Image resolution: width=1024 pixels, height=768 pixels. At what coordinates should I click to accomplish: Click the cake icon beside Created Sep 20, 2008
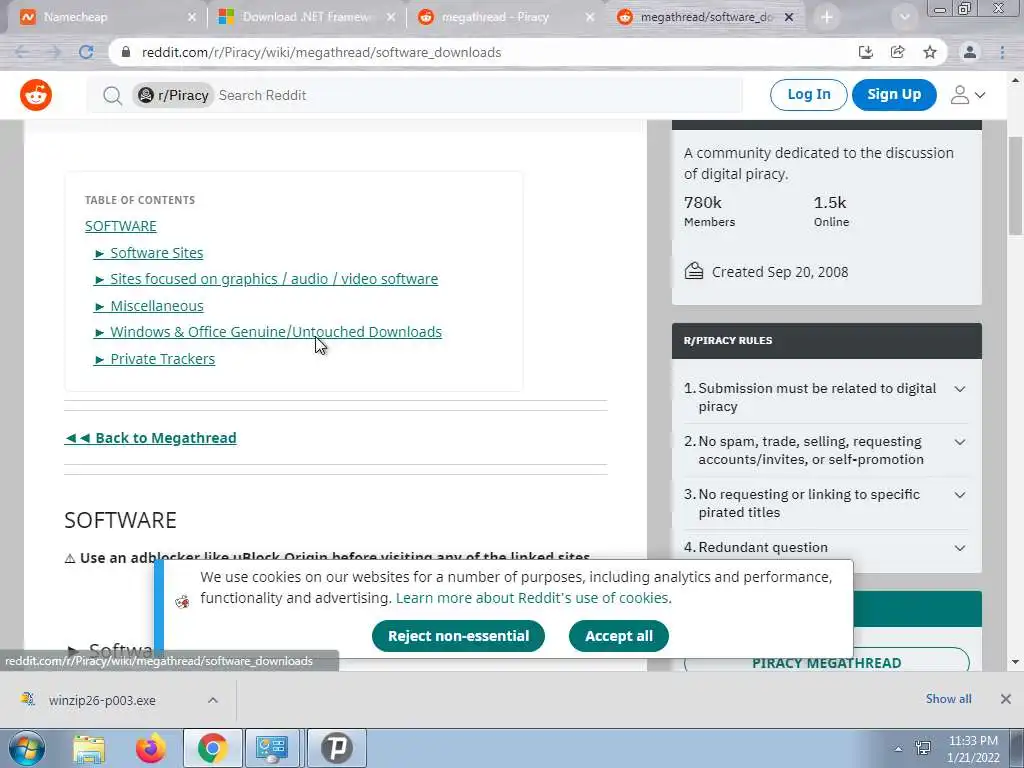pos(694,270)
